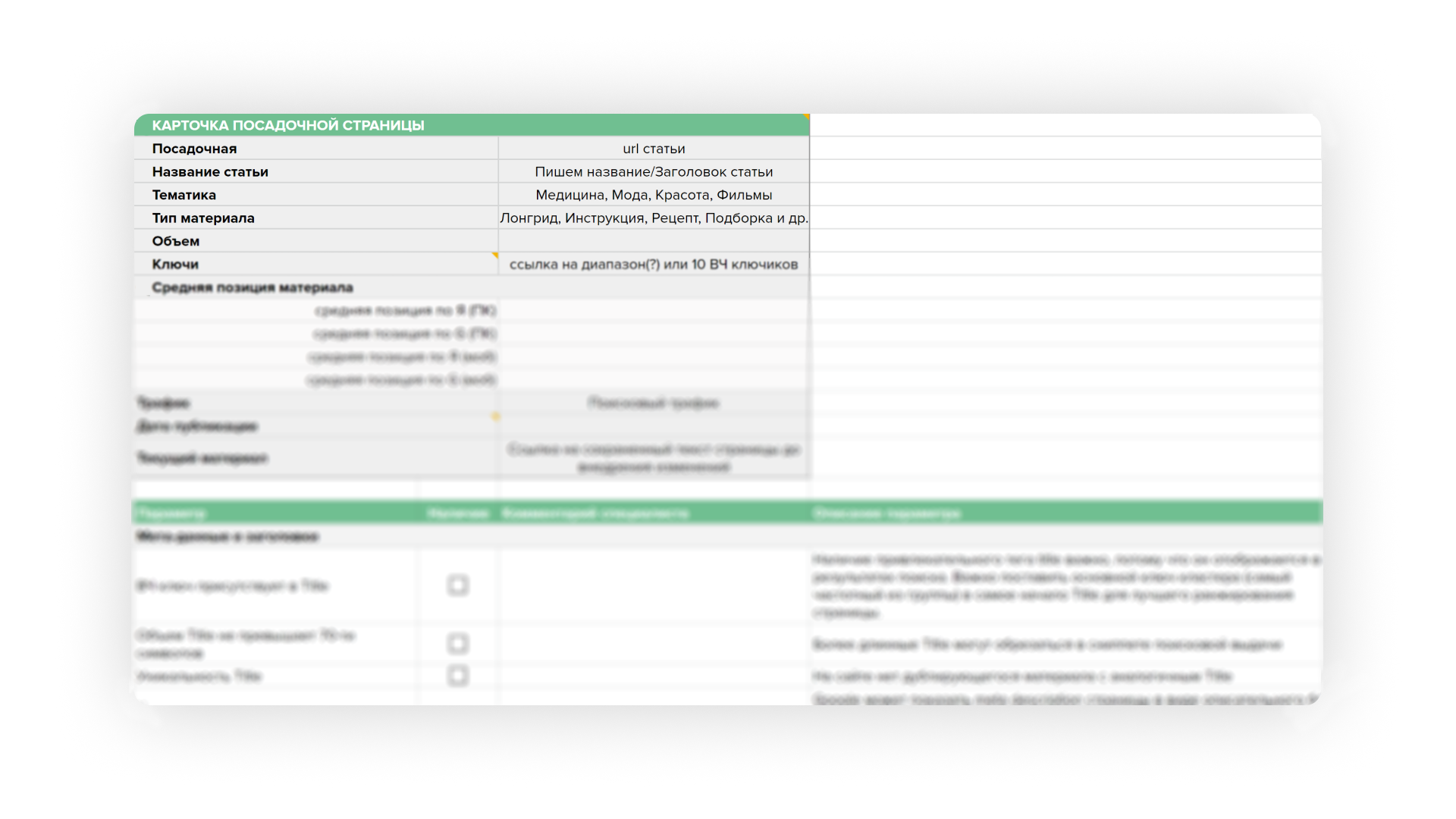Image resolution: width=1456 pixels, height=819 pixels.
Task: Select the 'url статьи' cell
Action: tap(654, 149)
